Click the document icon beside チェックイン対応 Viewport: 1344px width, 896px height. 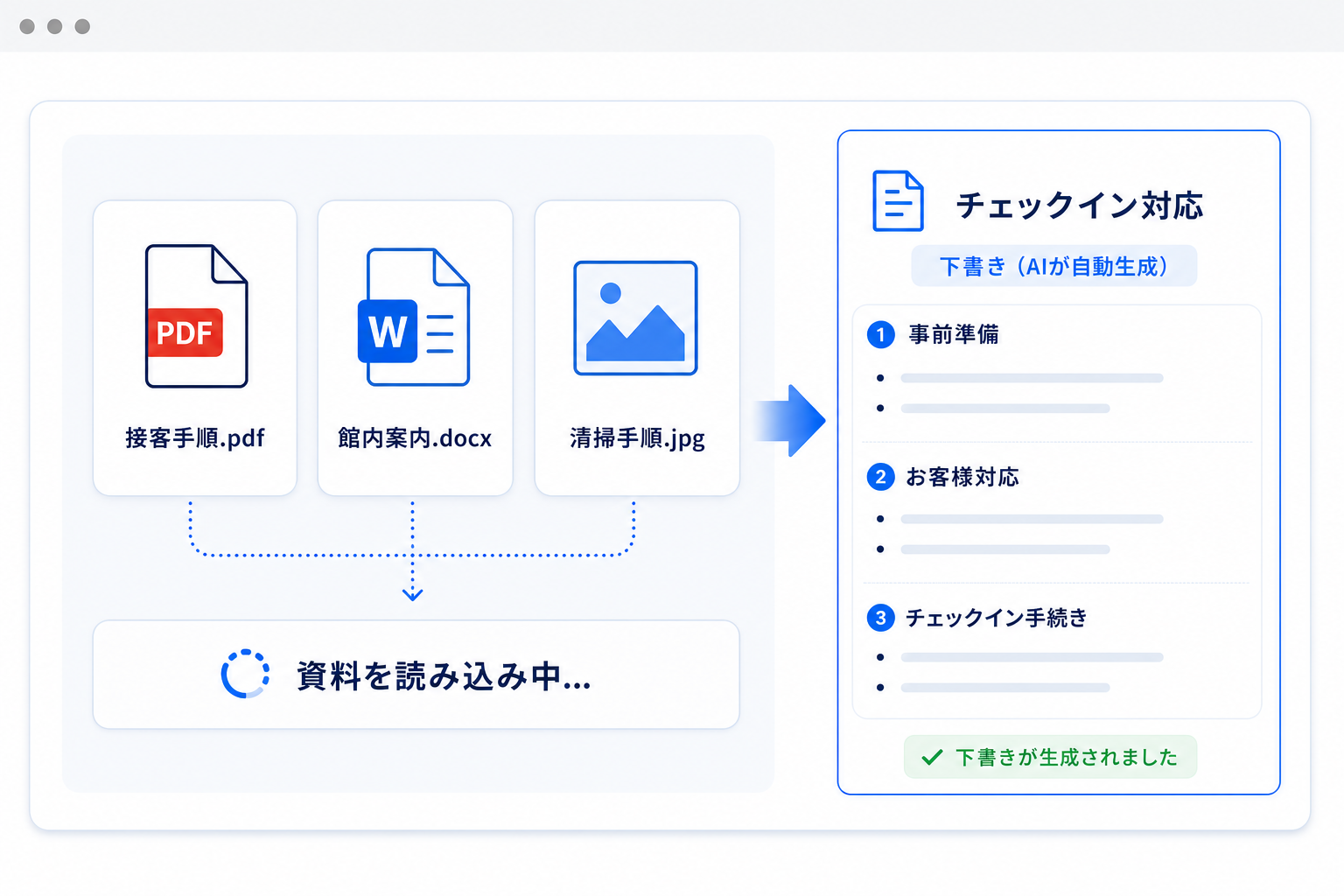point(898,201)
